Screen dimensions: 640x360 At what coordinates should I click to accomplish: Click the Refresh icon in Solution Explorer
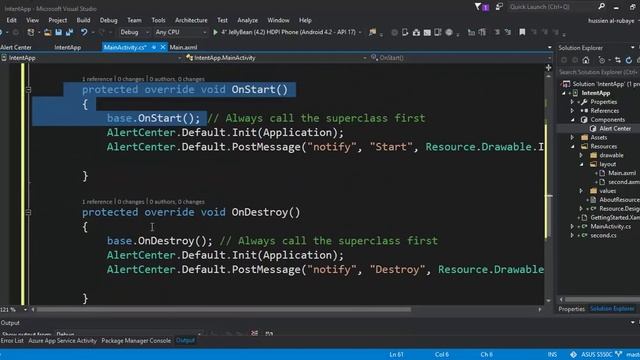pyautogui.click(x=629, y=60)
